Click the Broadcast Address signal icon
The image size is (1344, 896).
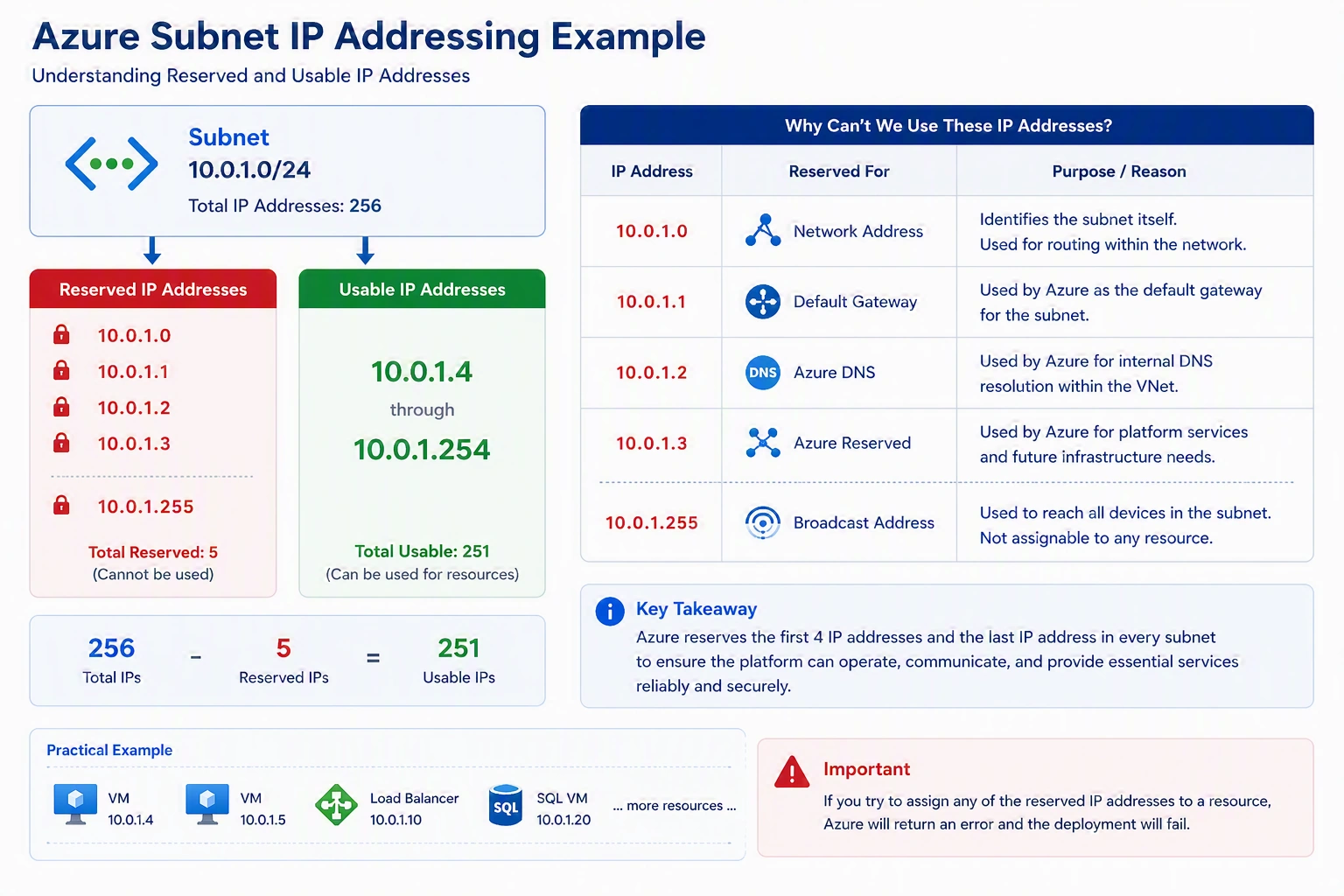(763, 523)
